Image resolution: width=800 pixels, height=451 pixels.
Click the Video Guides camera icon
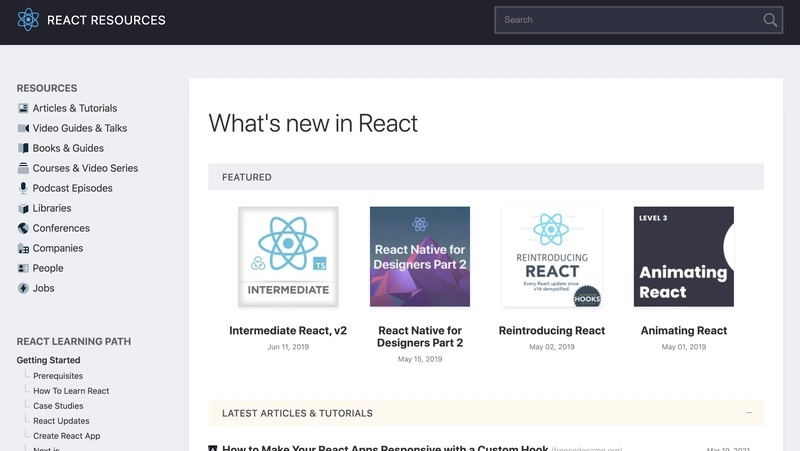(x=23, y=128)
